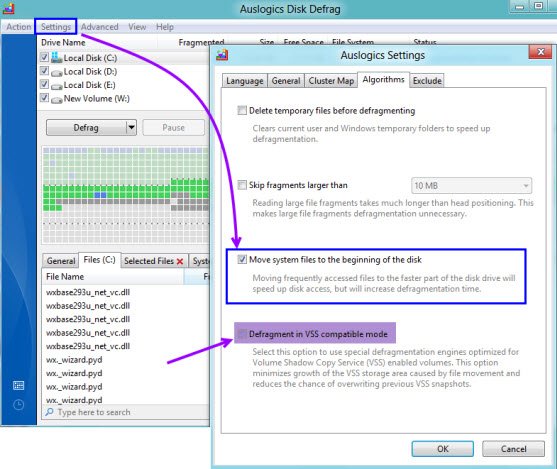Image resolution: width=557 pixels, height=469 pixels.
Task: Click the New Volume (W:) drive icon
Action: [x=56, y=100]
